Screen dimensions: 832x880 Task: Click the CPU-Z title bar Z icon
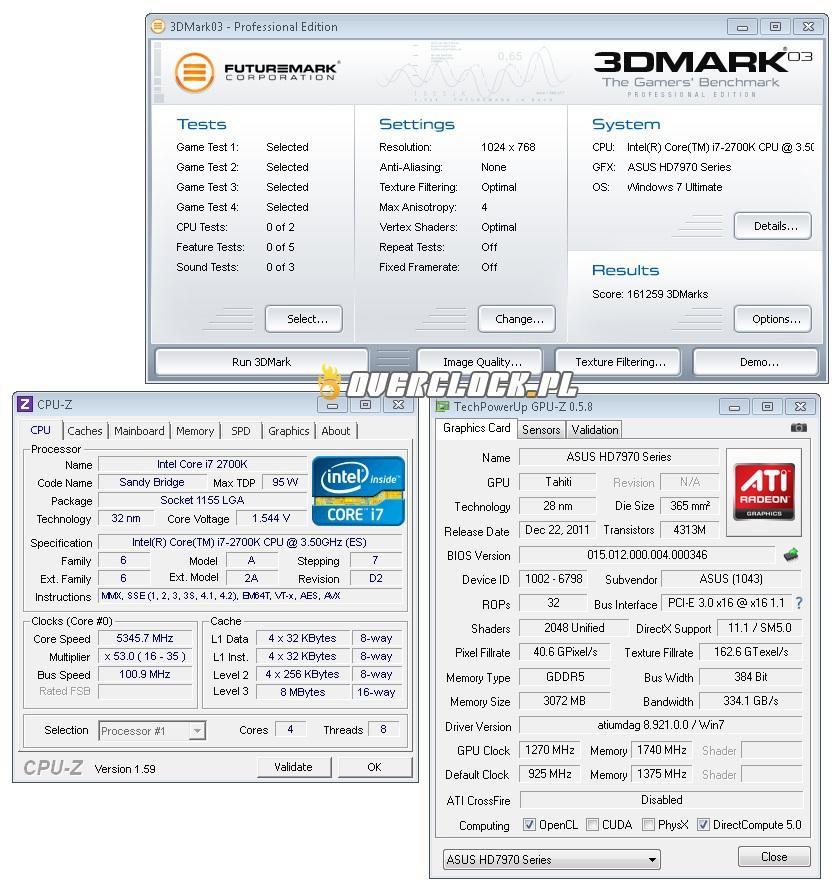25,404
